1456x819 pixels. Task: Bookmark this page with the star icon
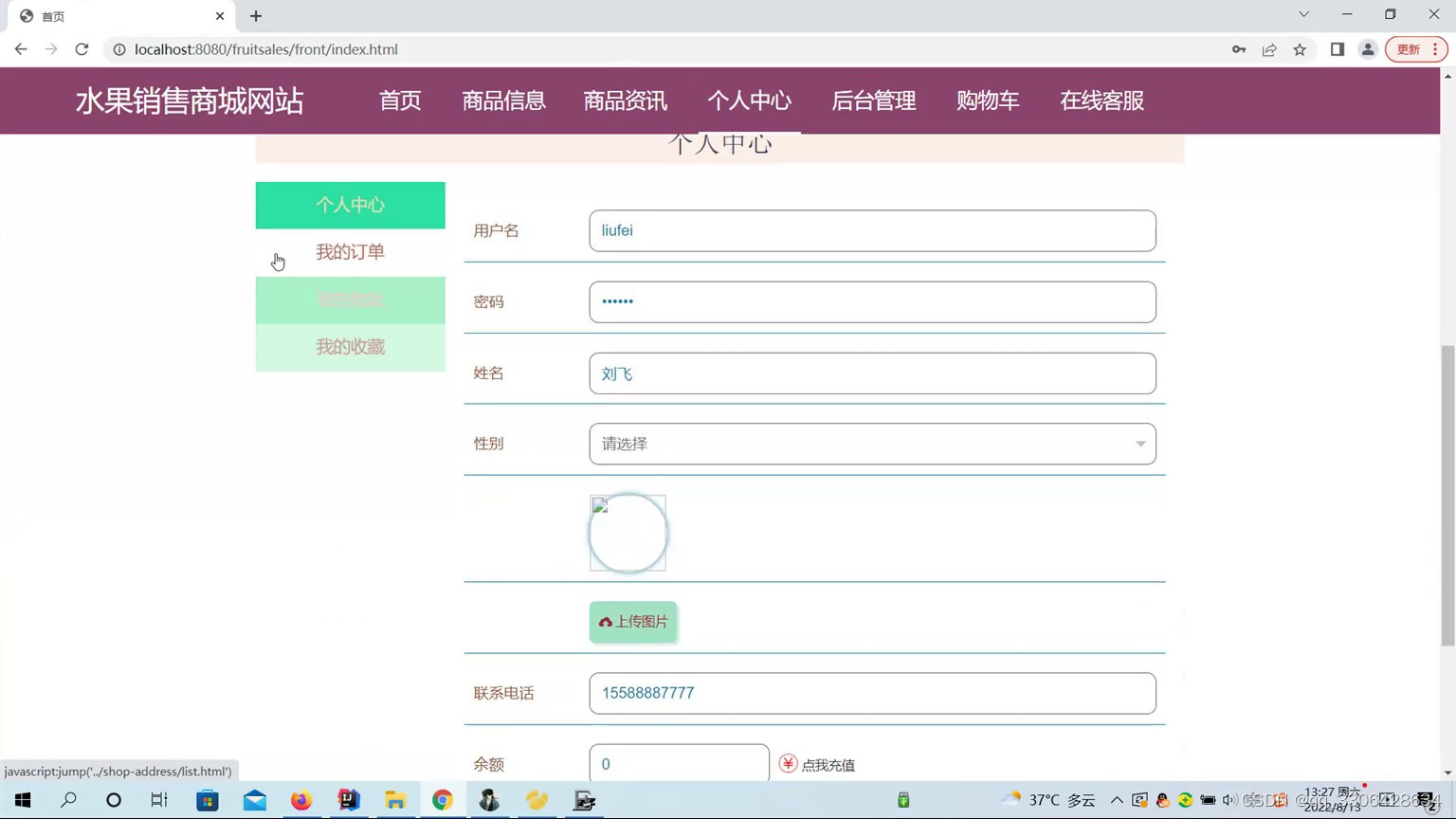click(x=1300, y=49)
